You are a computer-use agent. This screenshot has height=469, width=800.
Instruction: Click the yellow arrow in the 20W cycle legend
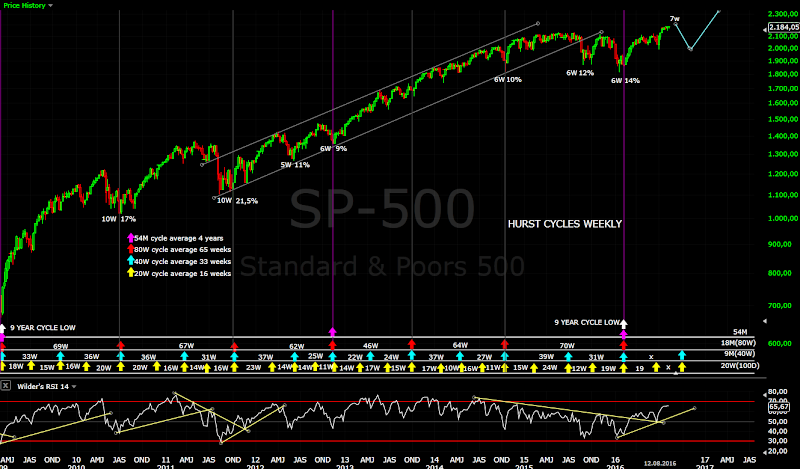pos(131,273)
